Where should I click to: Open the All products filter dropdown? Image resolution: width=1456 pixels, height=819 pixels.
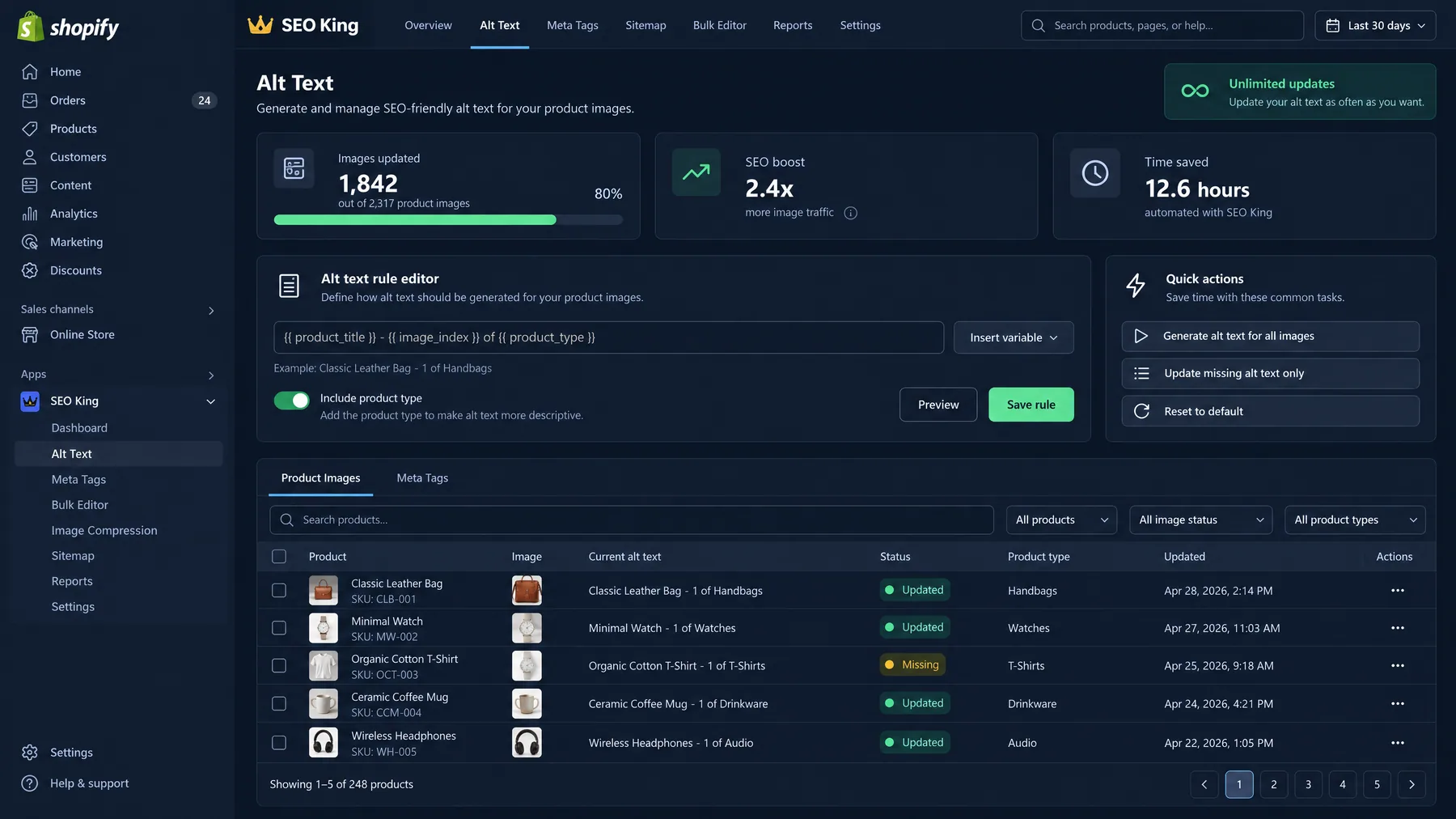(1061, 520)
